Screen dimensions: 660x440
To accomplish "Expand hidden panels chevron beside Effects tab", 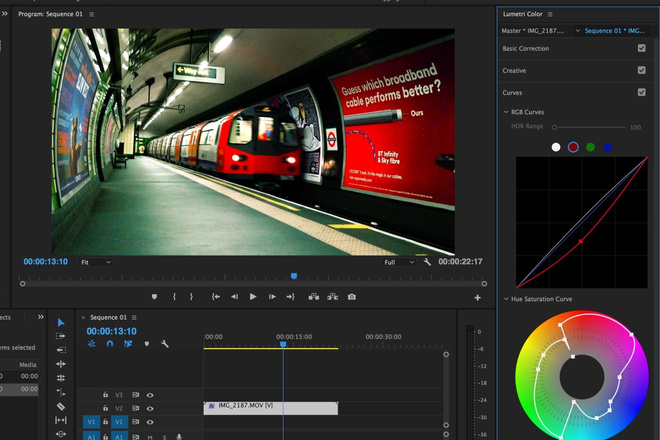I will pos(40,317).
